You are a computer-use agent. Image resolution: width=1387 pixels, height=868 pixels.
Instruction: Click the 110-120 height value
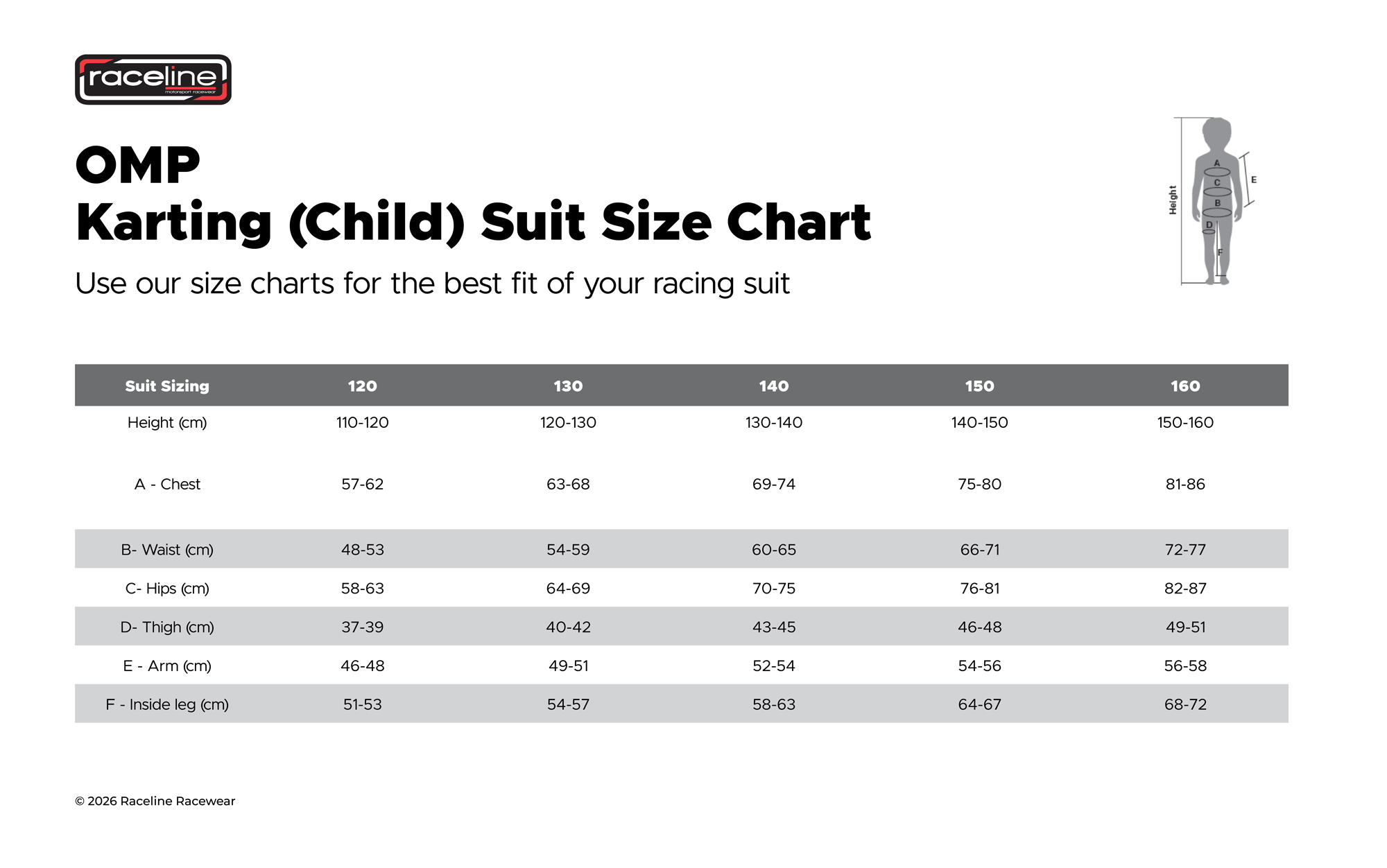pos(363,423)
